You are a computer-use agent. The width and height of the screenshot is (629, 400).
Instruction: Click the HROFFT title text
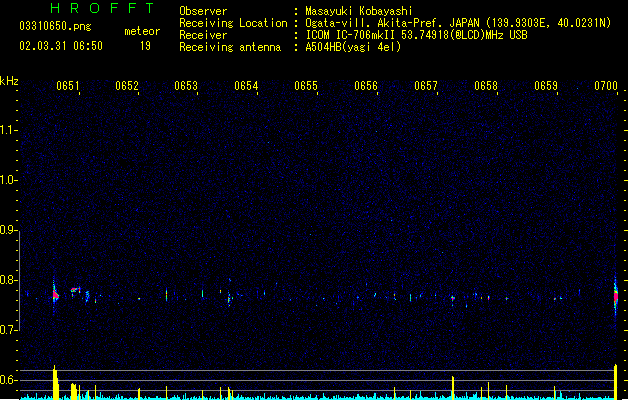click(x=102, y=8)
